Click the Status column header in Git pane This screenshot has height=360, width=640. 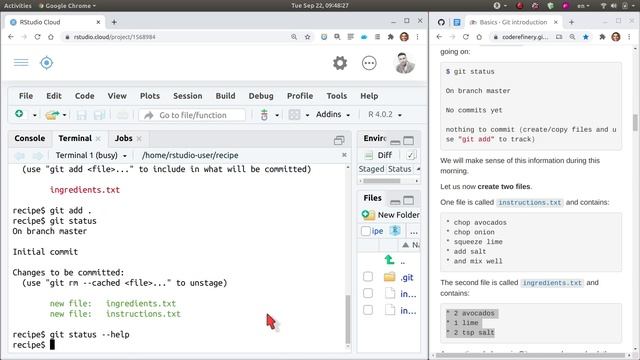pos(399,169)
